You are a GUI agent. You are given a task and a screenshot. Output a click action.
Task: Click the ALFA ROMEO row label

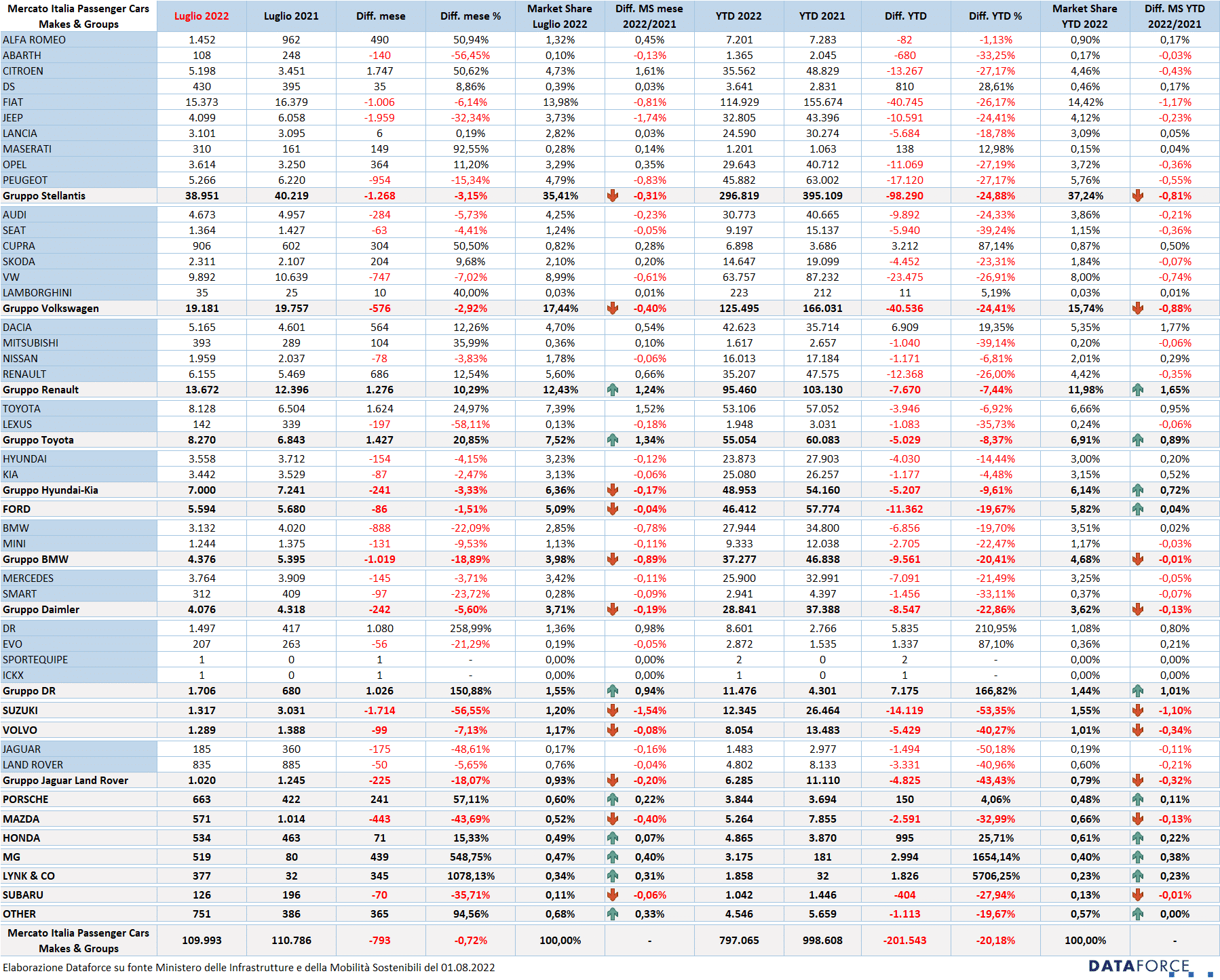pyautogui.click(x=34, y=40)
